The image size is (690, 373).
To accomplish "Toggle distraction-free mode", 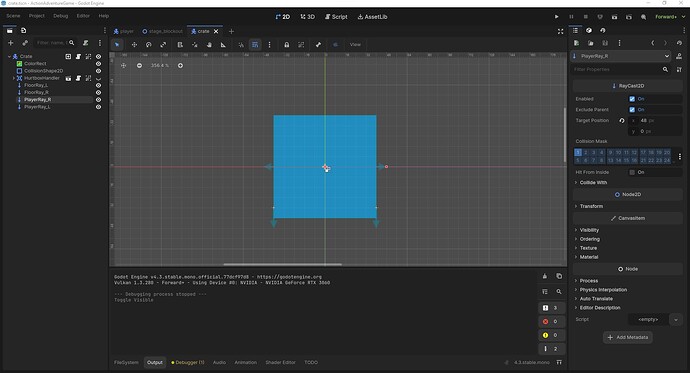I will pos(560,31).
